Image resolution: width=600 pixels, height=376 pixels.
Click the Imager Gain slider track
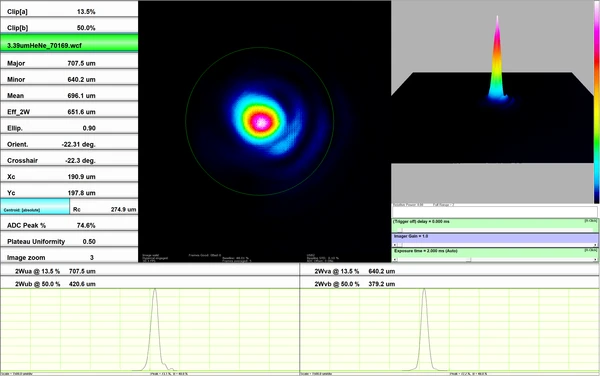[x=495, y=244]
